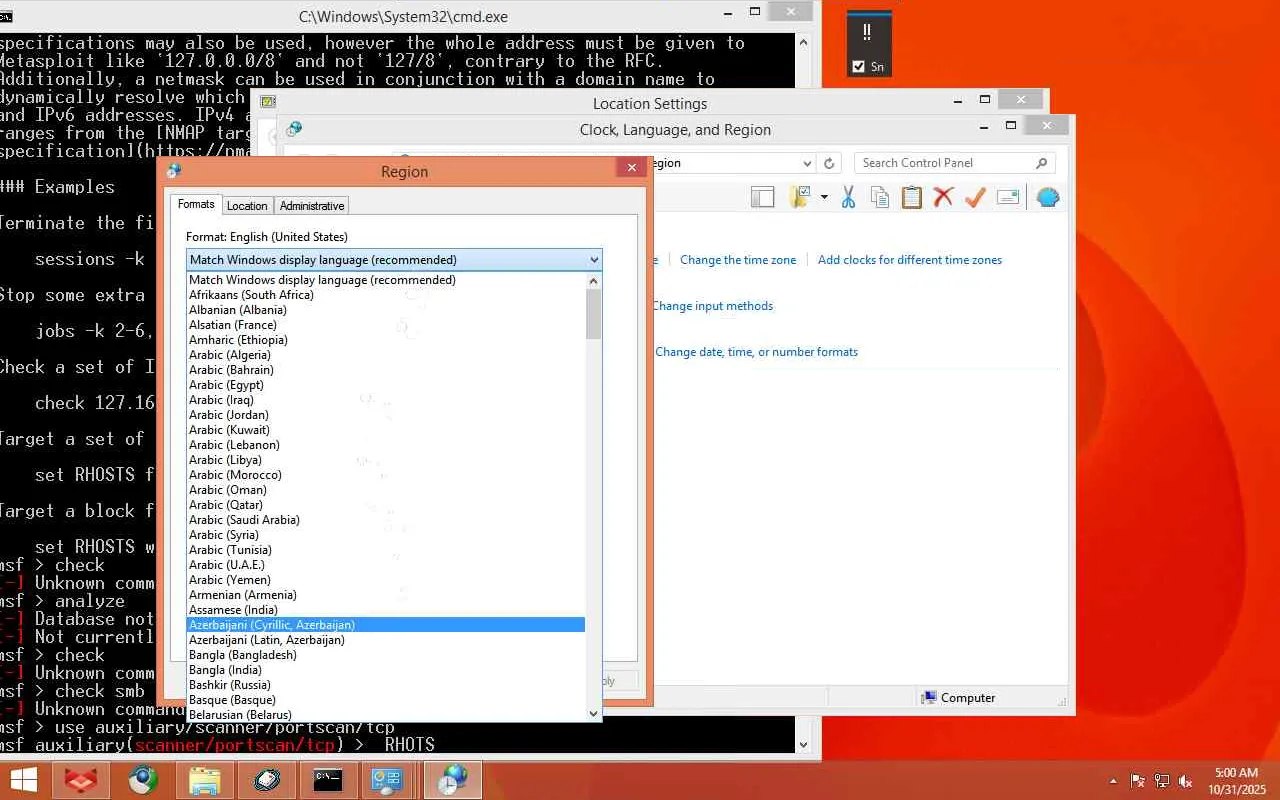Select Arabic (Qatar) format
The height and width of the screenshot is (800, 1280).
point(386,505)
